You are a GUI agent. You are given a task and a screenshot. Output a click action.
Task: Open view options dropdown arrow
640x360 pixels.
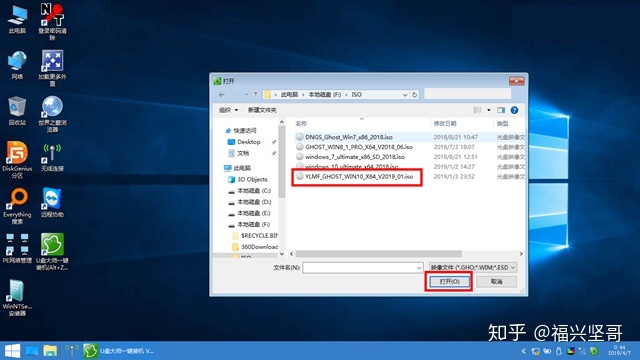[x=489, y=110]
